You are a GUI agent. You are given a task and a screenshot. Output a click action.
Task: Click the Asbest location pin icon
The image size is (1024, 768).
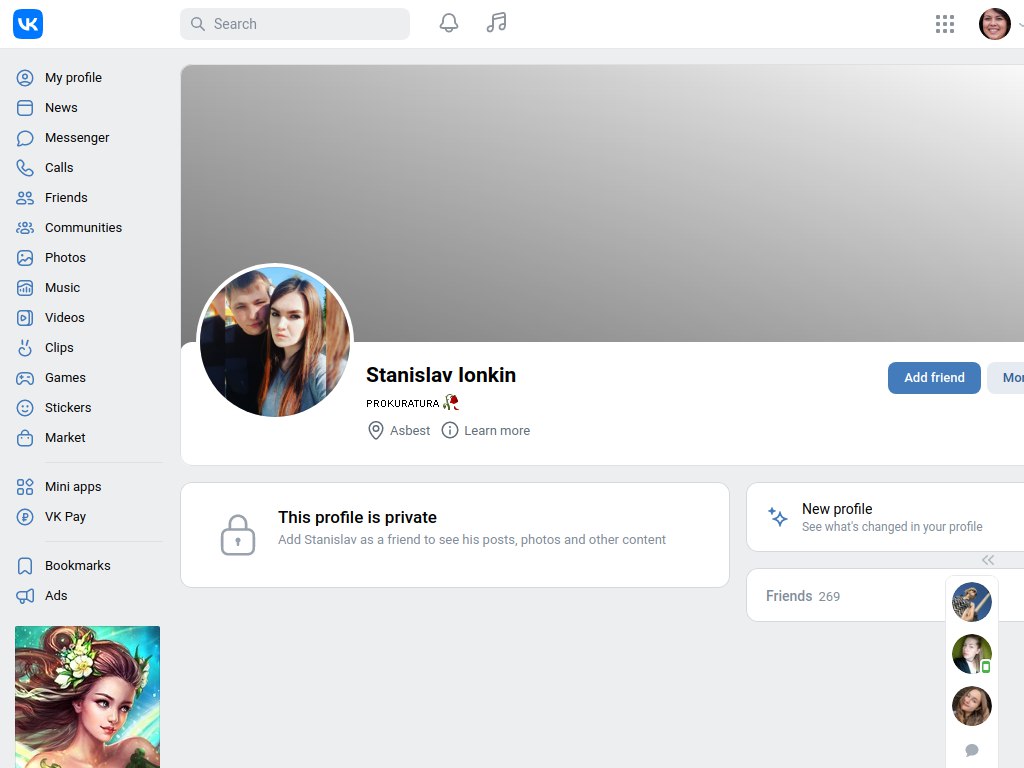click(376, 430)
